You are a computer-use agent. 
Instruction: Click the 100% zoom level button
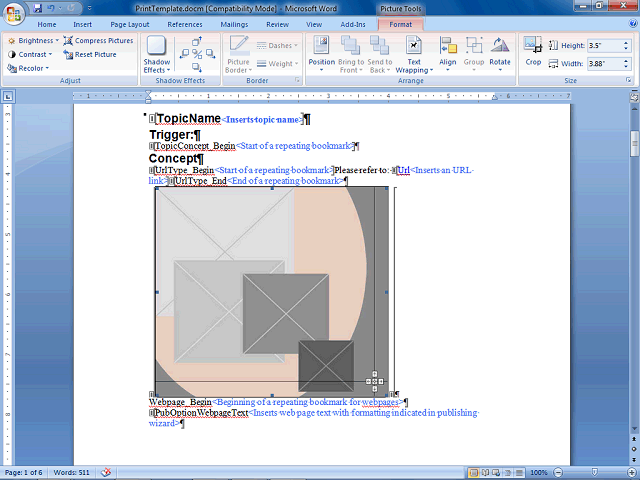tap(538, 472)
